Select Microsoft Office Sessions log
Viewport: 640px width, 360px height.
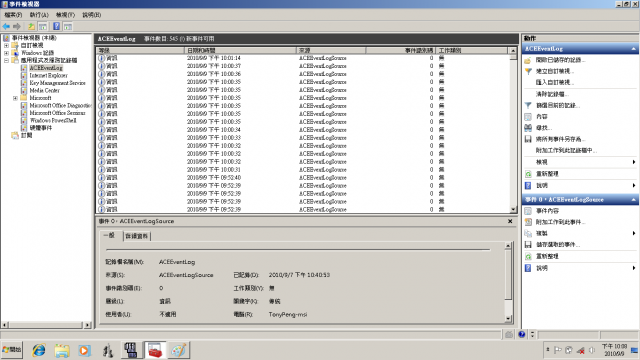pos(57,113)
